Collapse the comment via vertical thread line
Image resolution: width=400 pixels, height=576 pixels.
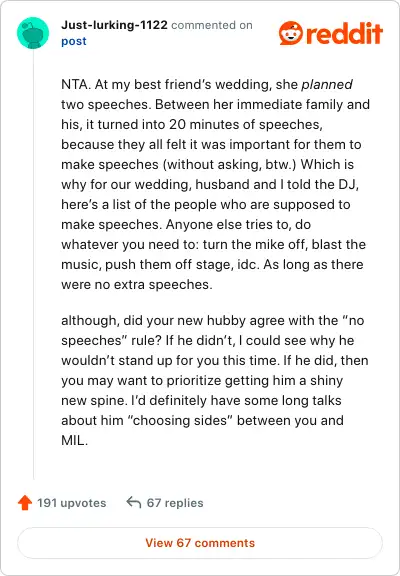click(33, 264)
